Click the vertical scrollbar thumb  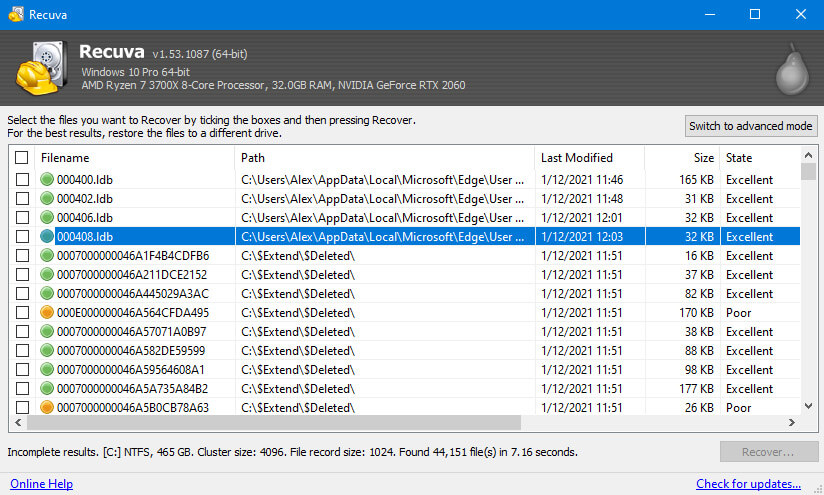pyautogui.click(x=808, y=171)
